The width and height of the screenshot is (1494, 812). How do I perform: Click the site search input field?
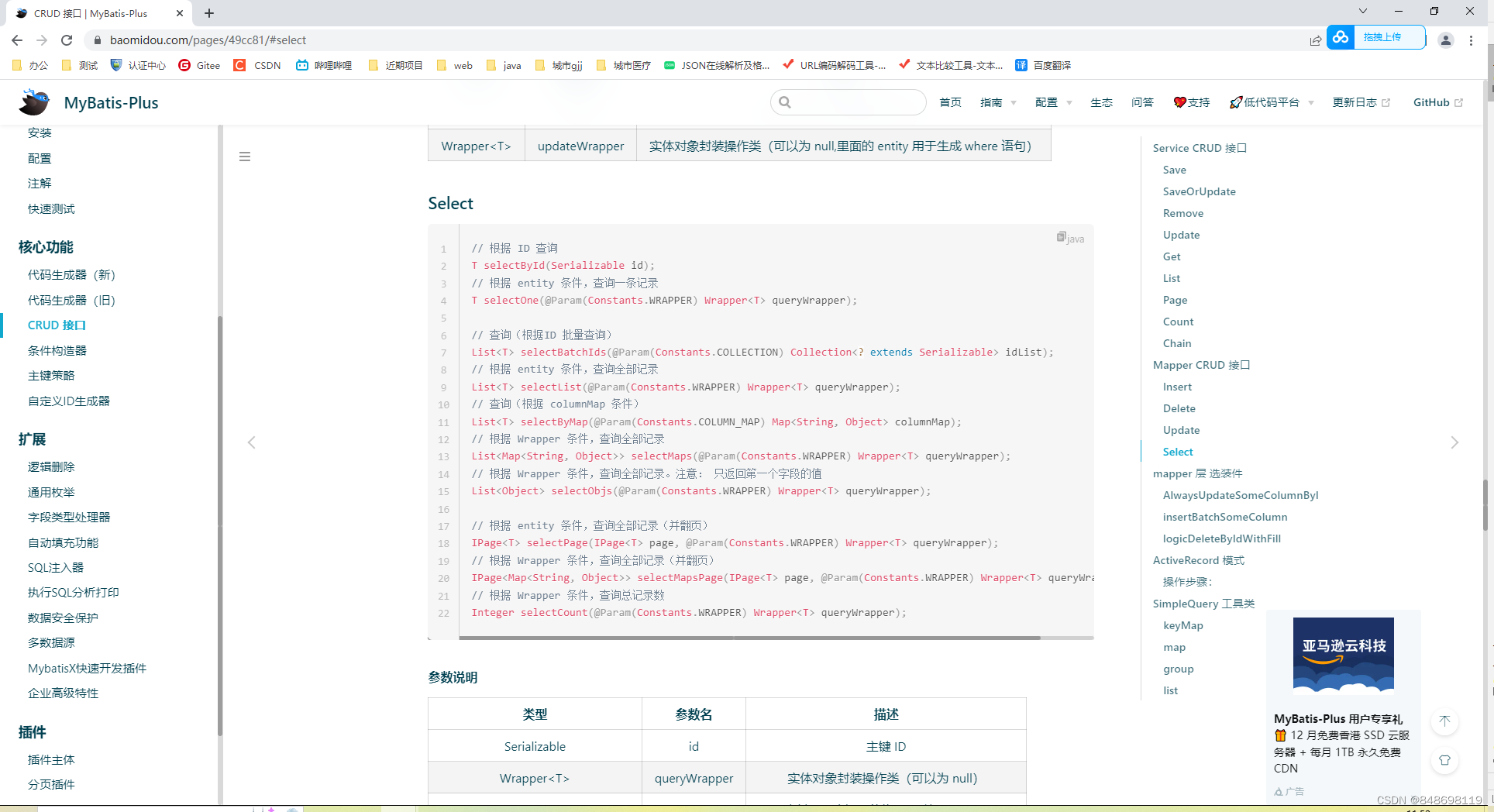849,102
